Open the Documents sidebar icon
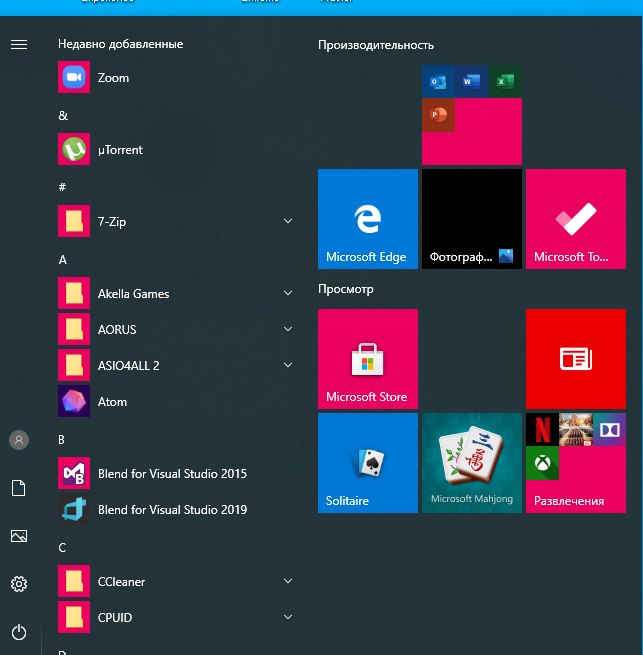643x655 pixels. point(19,488)
